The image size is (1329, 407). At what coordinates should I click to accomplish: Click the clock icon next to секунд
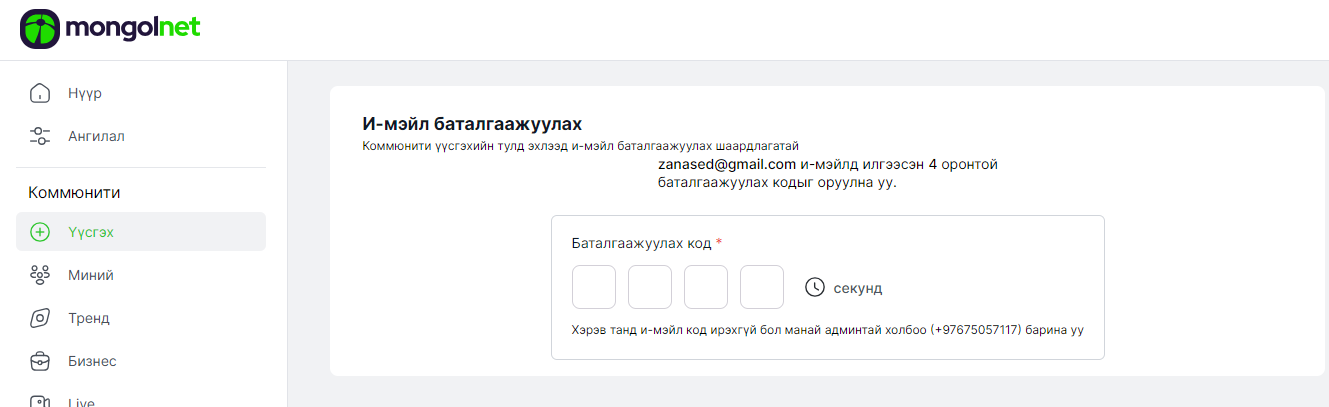(815, 288)
